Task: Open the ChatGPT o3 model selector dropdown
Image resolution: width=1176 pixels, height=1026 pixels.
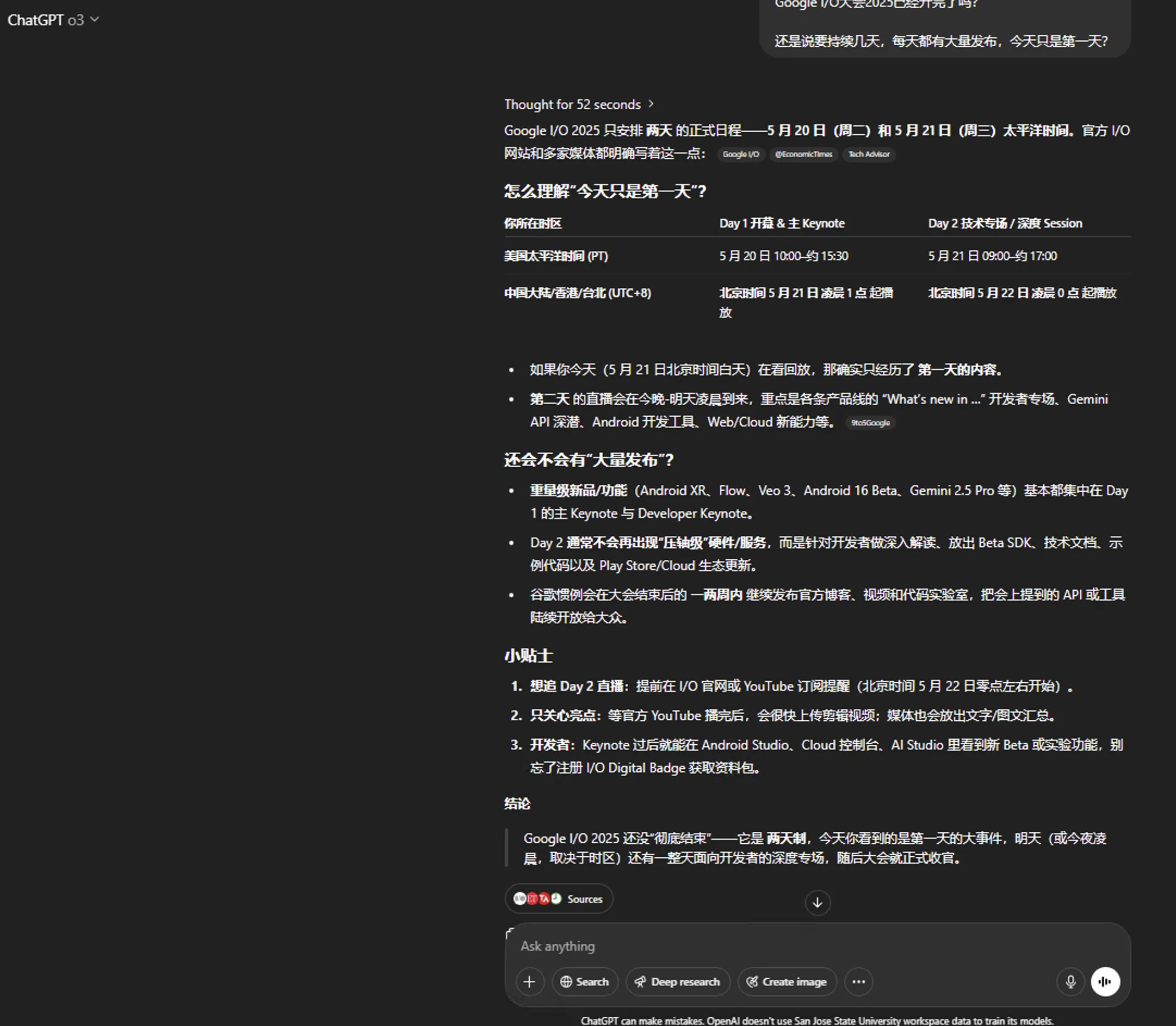Action: [x=53, y=20]
